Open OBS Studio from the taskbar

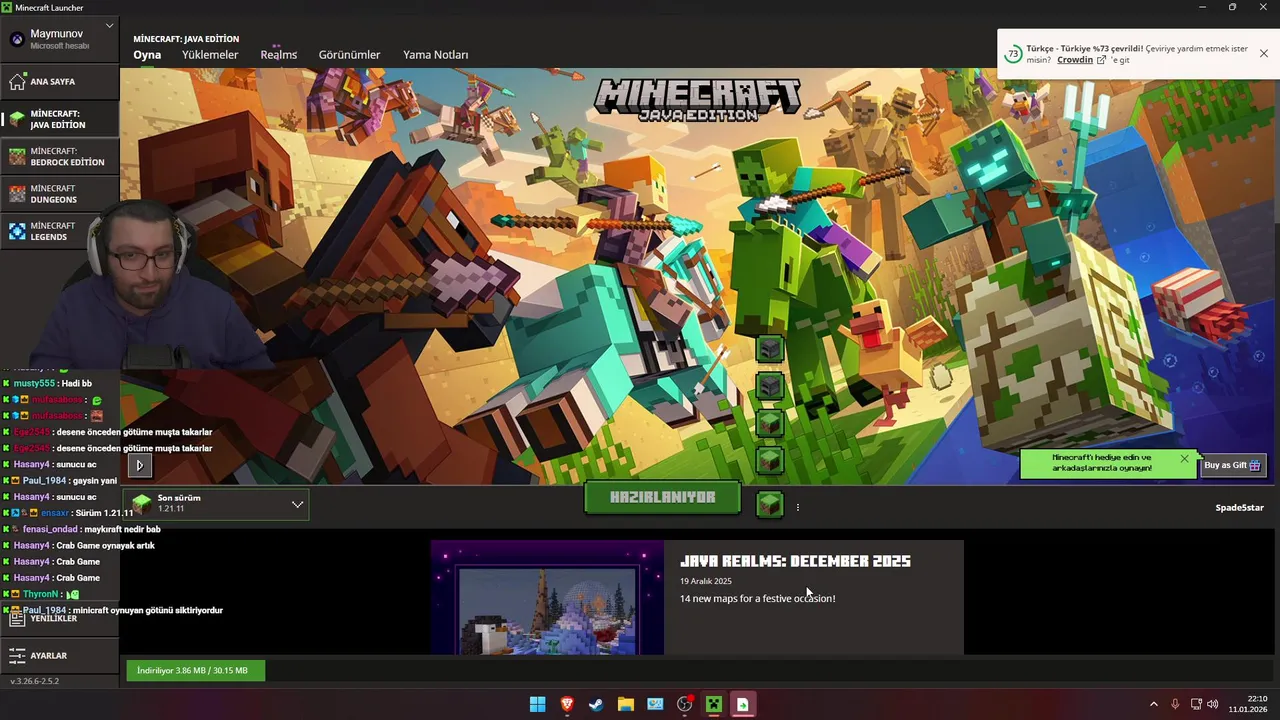[x=684, y=704]
